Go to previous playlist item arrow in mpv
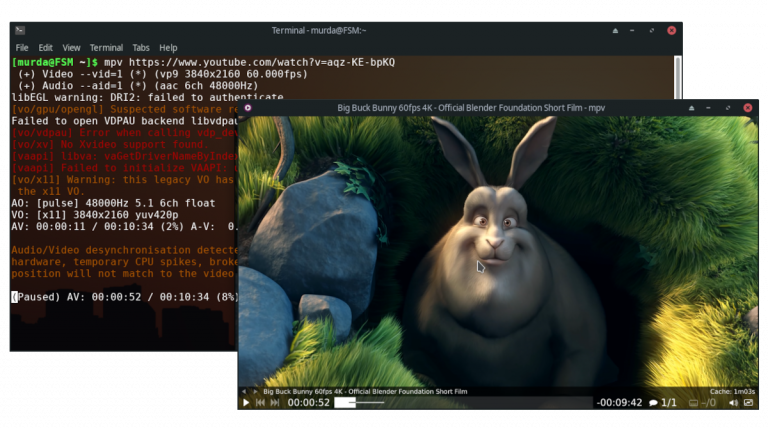Viewport: 768px width, 429px height. (x=244, y=391)
